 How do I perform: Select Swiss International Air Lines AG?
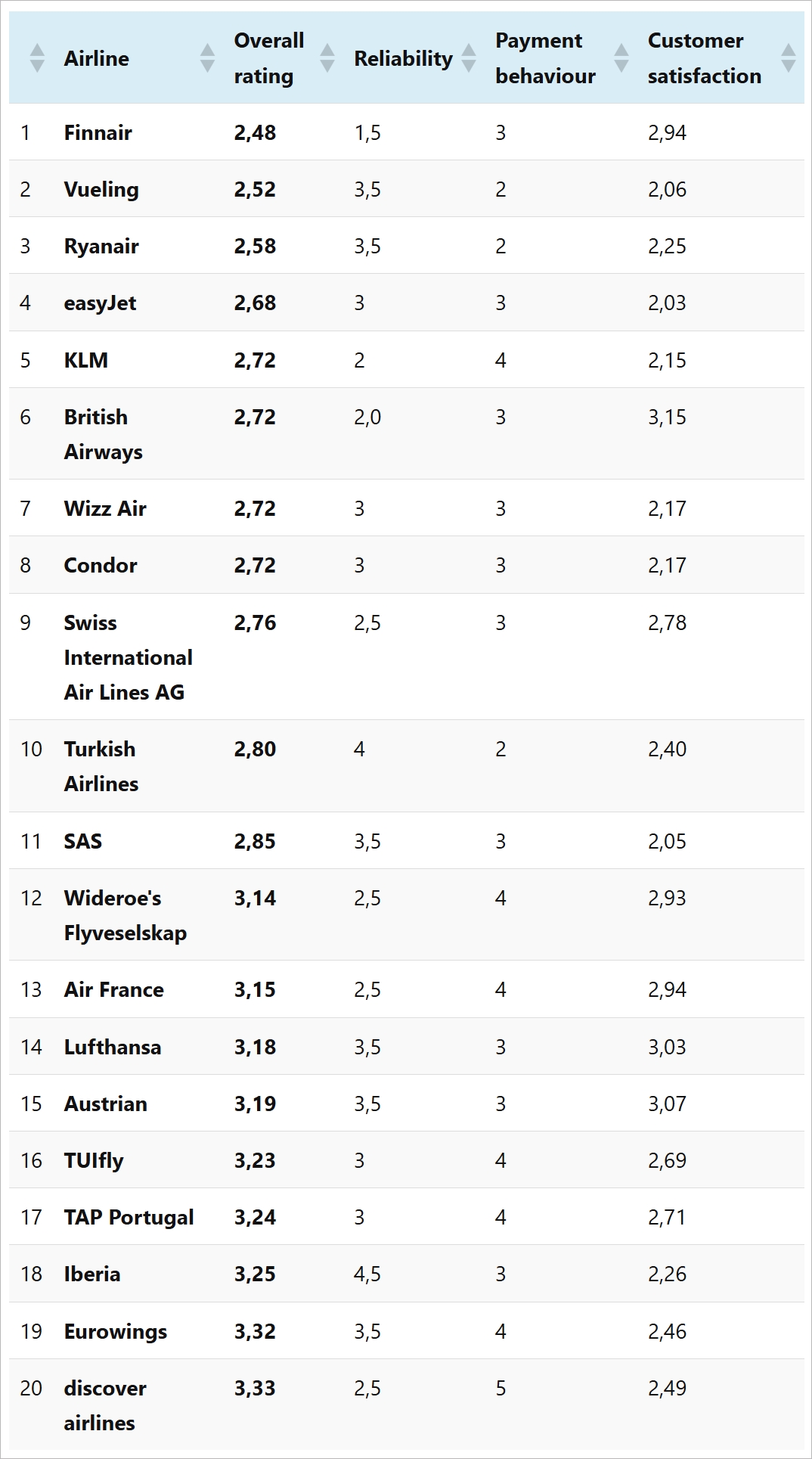pyautogui.click(x=128, y=657)
